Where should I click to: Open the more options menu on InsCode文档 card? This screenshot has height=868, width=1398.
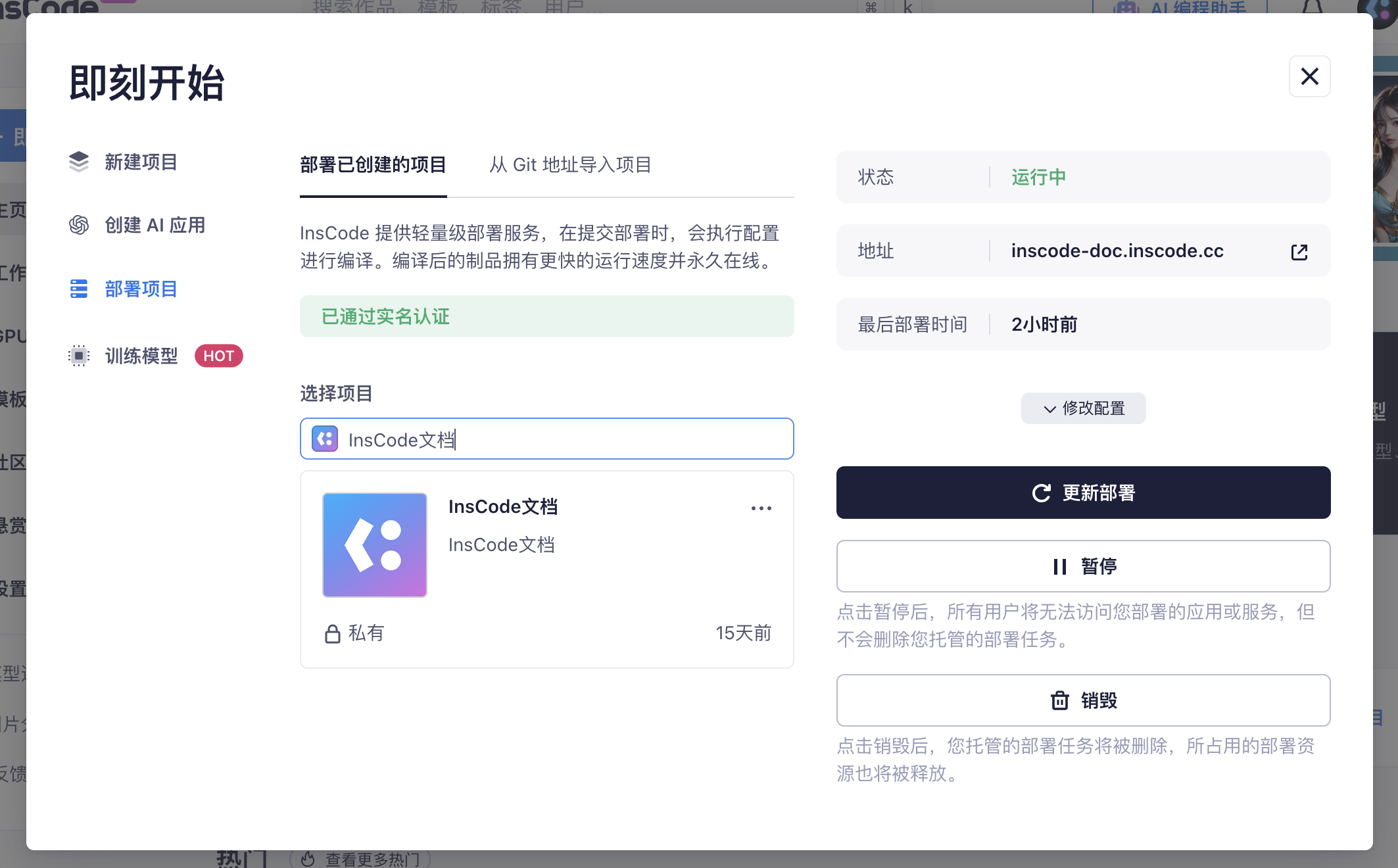761,508
